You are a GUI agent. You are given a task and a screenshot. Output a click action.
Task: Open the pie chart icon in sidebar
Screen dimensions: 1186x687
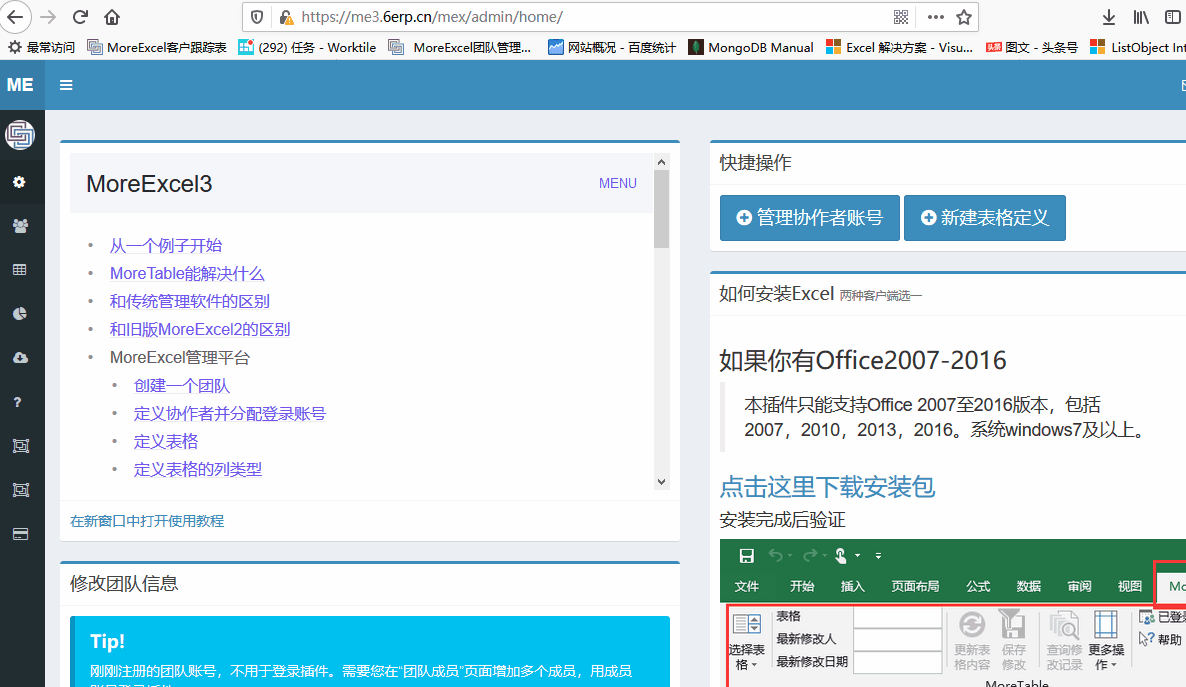click(x=19, y=314)
